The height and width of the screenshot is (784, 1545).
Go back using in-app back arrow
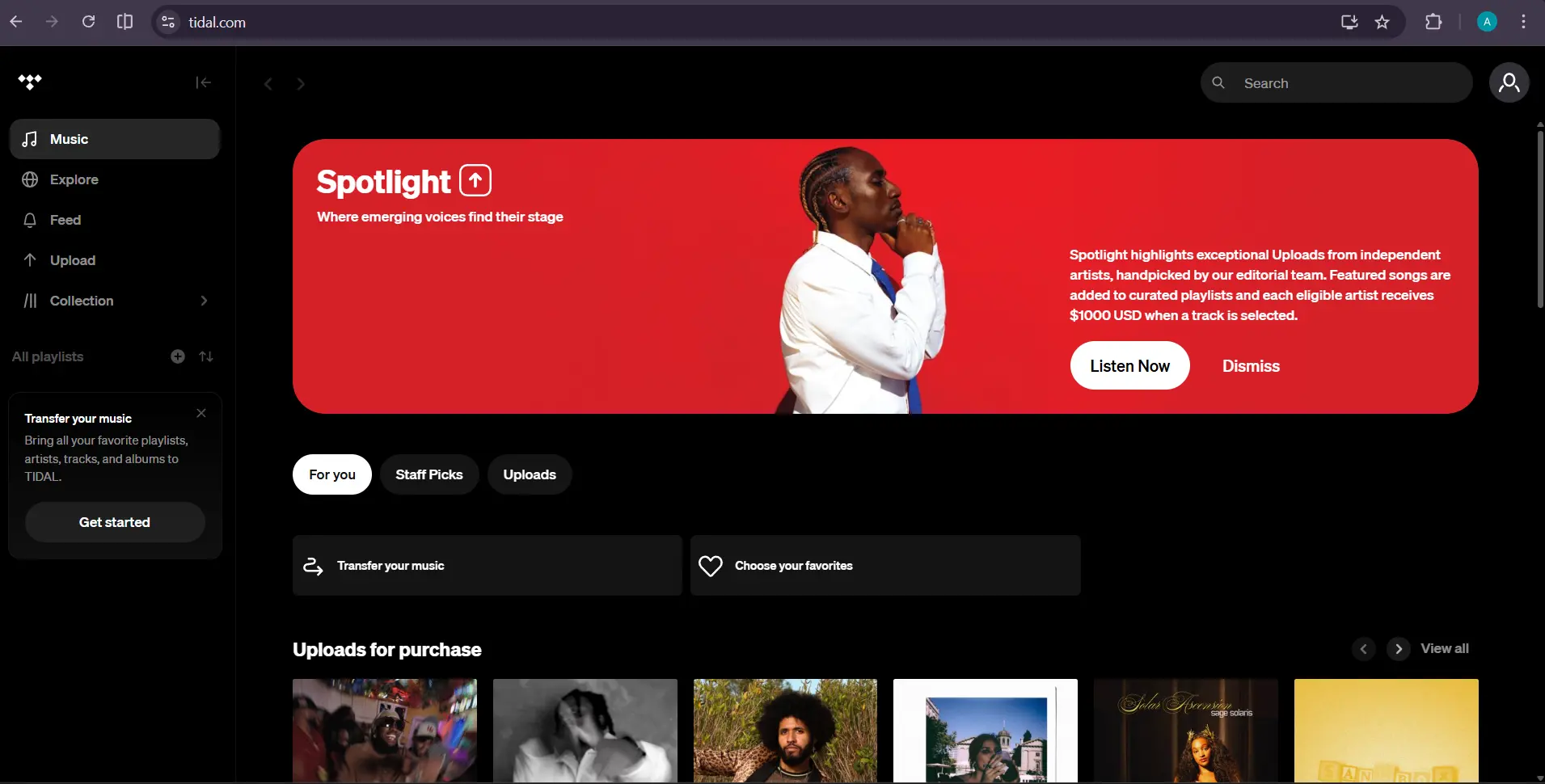(x=268, y=83)
